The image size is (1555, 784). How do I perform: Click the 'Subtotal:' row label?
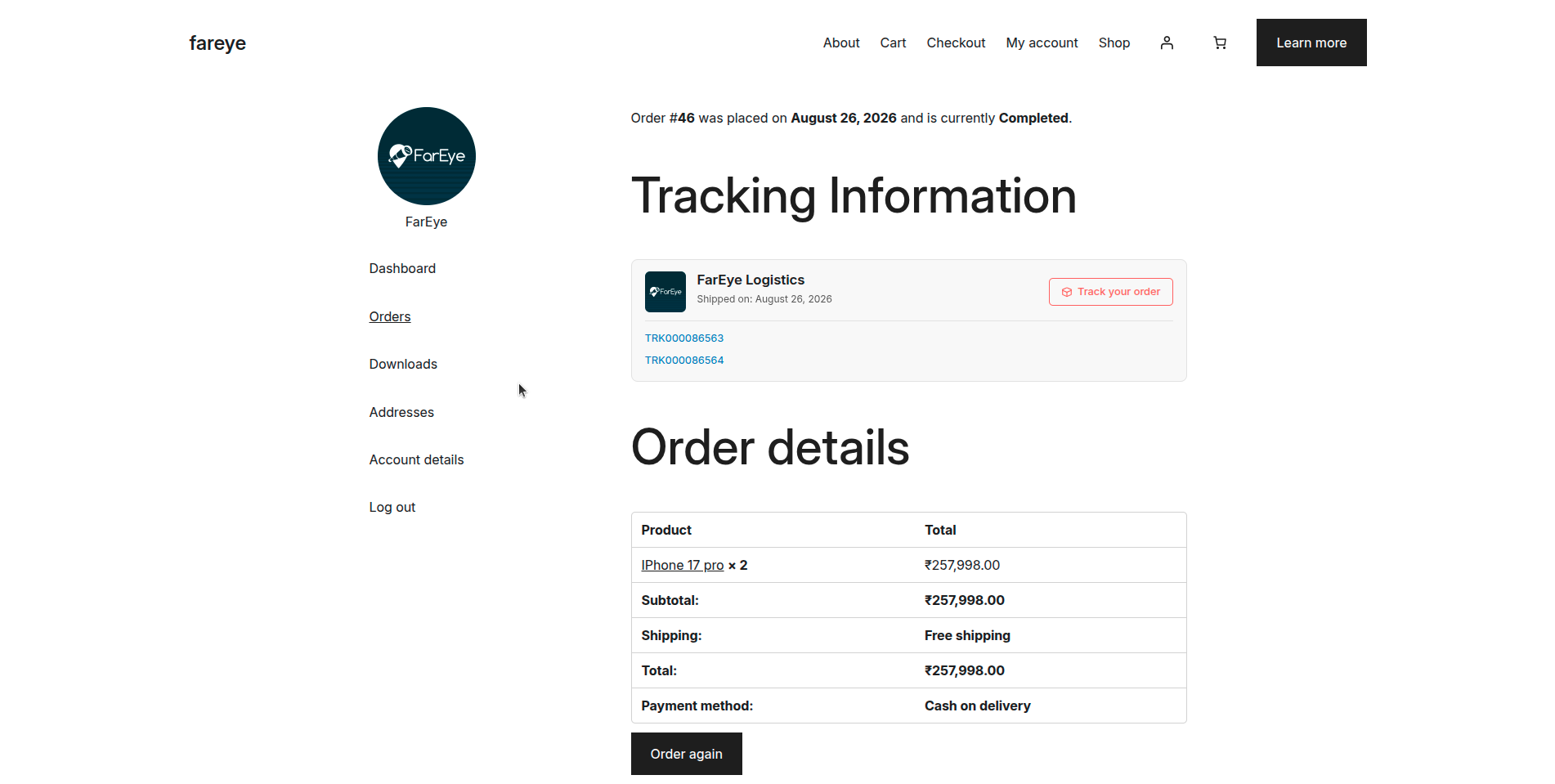pos(670,600)
